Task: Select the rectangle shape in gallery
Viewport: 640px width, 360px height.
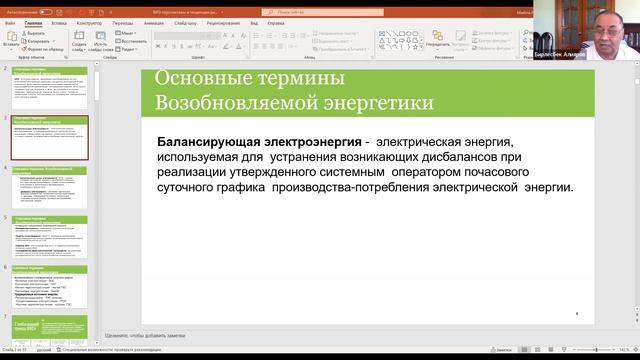Action: click(402, 33)
